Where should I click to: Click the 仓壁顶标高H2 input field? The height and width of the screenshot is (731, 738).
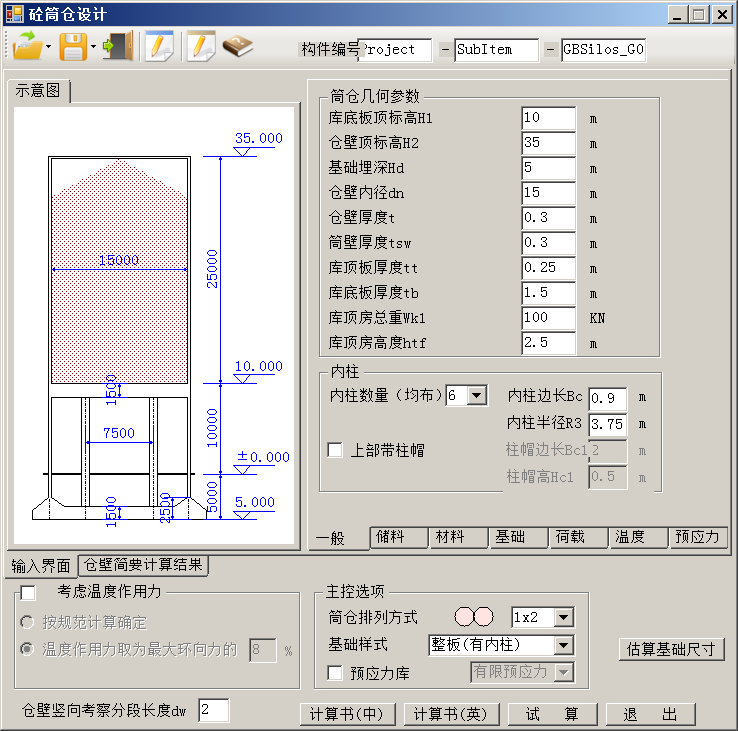click(x=548, y=143)
